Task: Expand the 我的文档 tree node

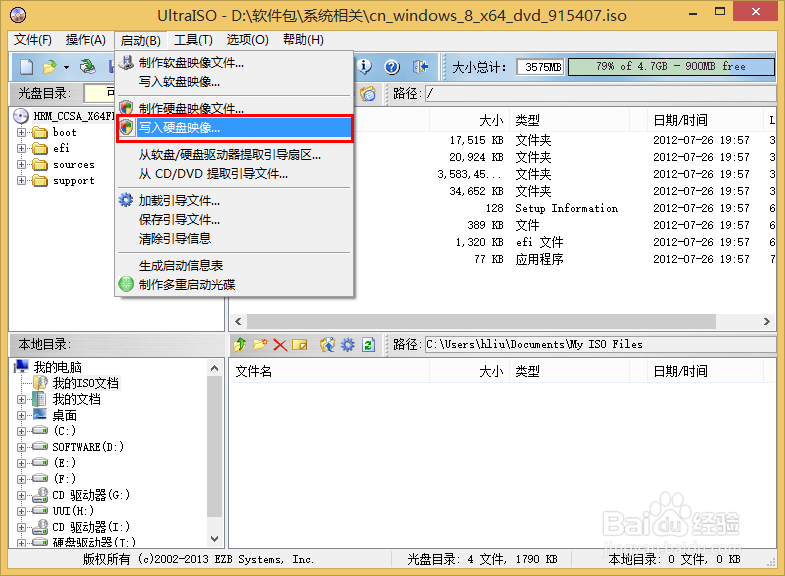Action: click(x=21, y=399)
